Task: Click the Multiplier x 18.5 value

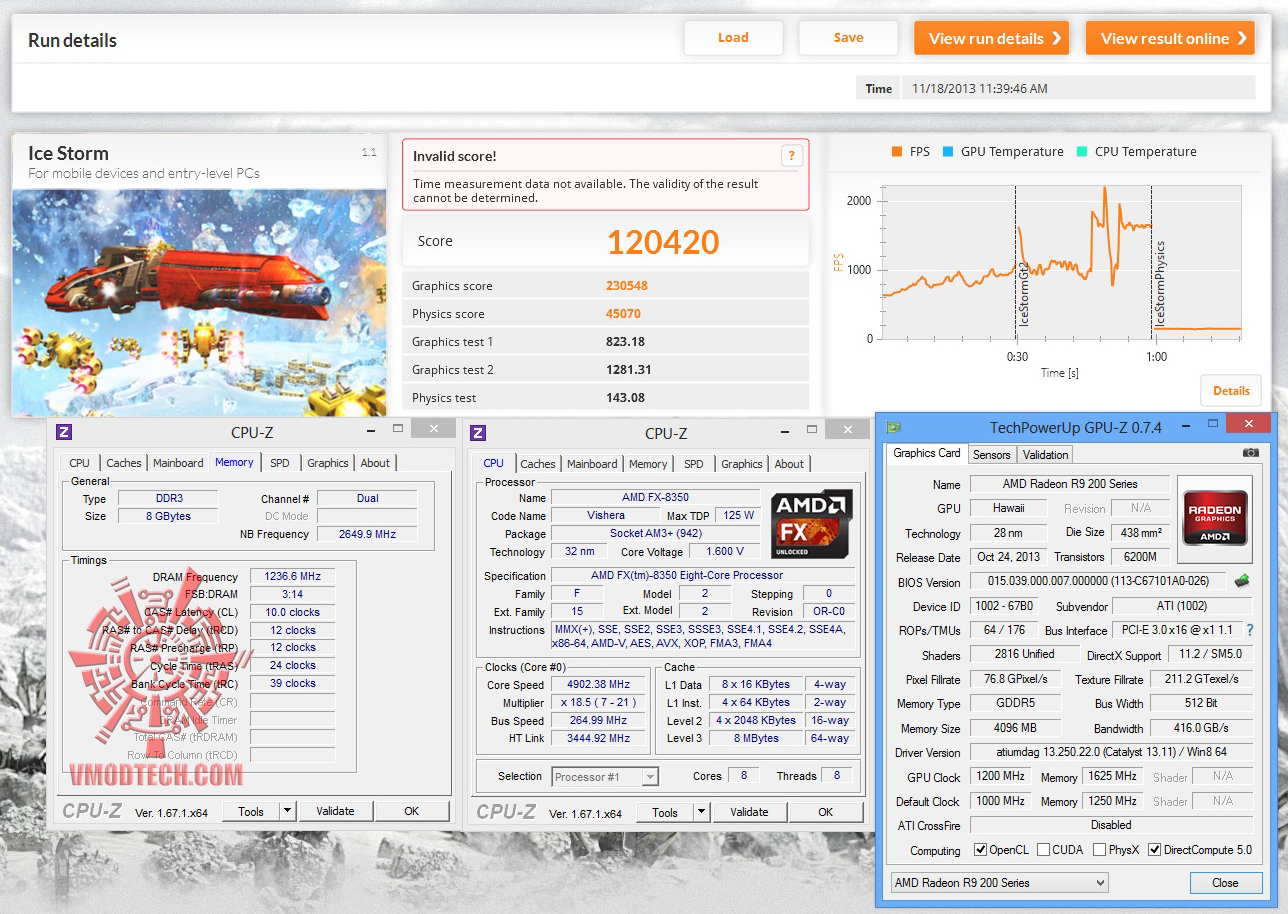Action: pos(600,703)
